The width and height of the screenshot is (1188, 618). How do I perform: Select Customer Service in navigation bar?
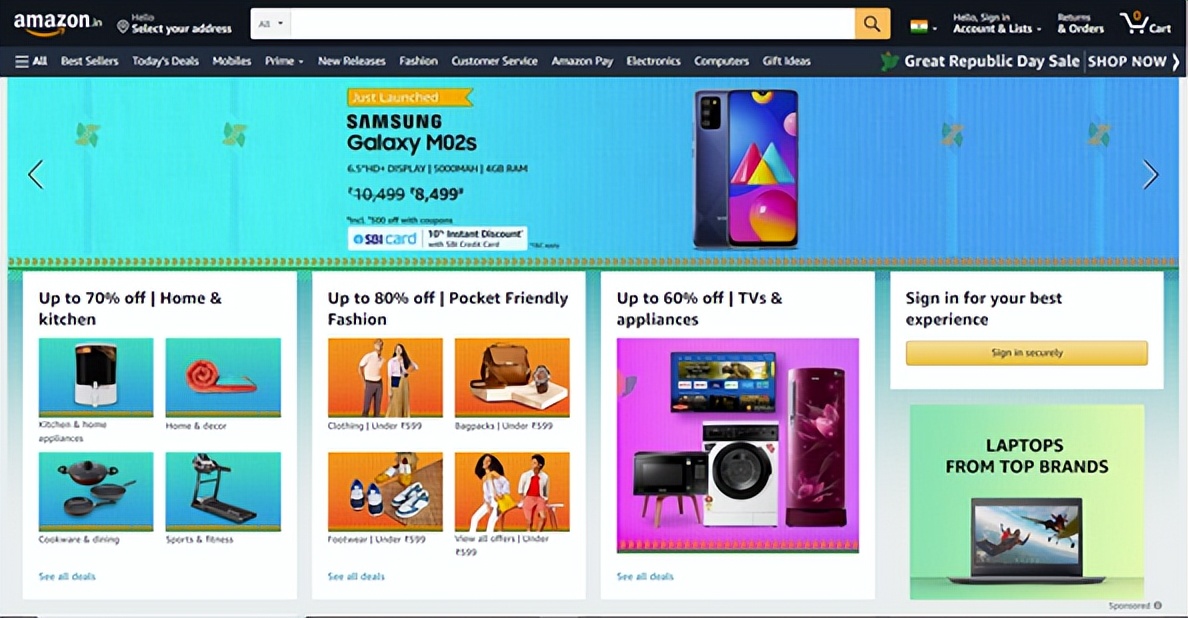(494, 61)
